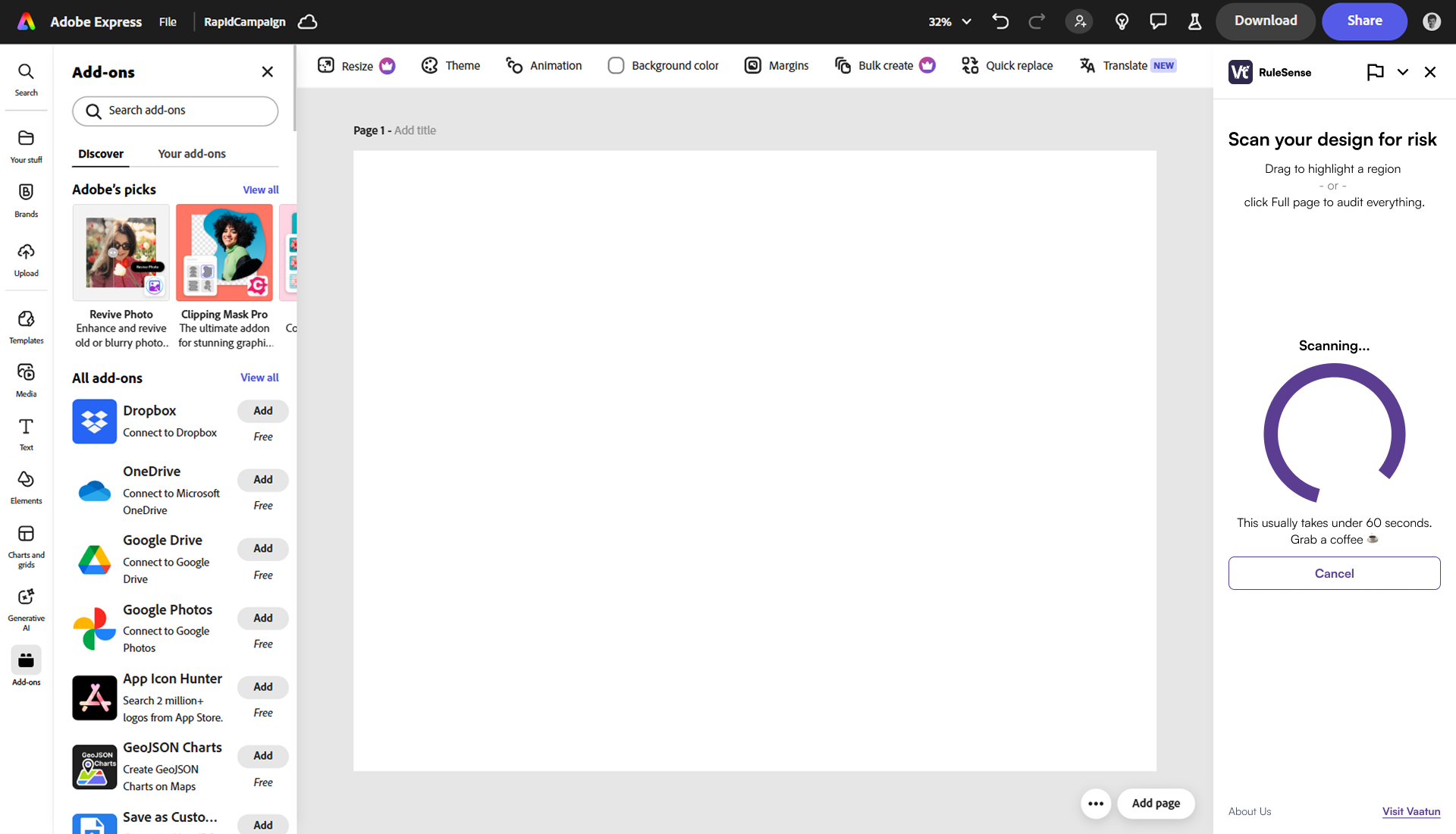
Task: Open Charts and grids panel
Action: pyautogui.click(x=26, y=545)
